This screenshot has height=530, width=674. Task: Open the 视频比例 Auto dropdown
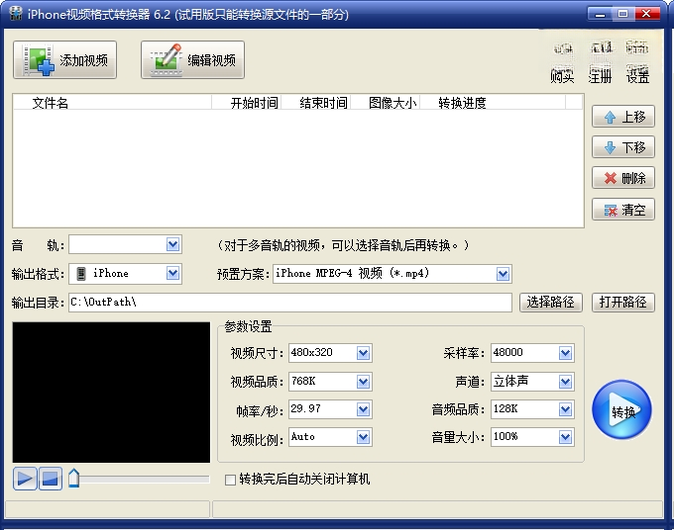(x=363, y=437)
